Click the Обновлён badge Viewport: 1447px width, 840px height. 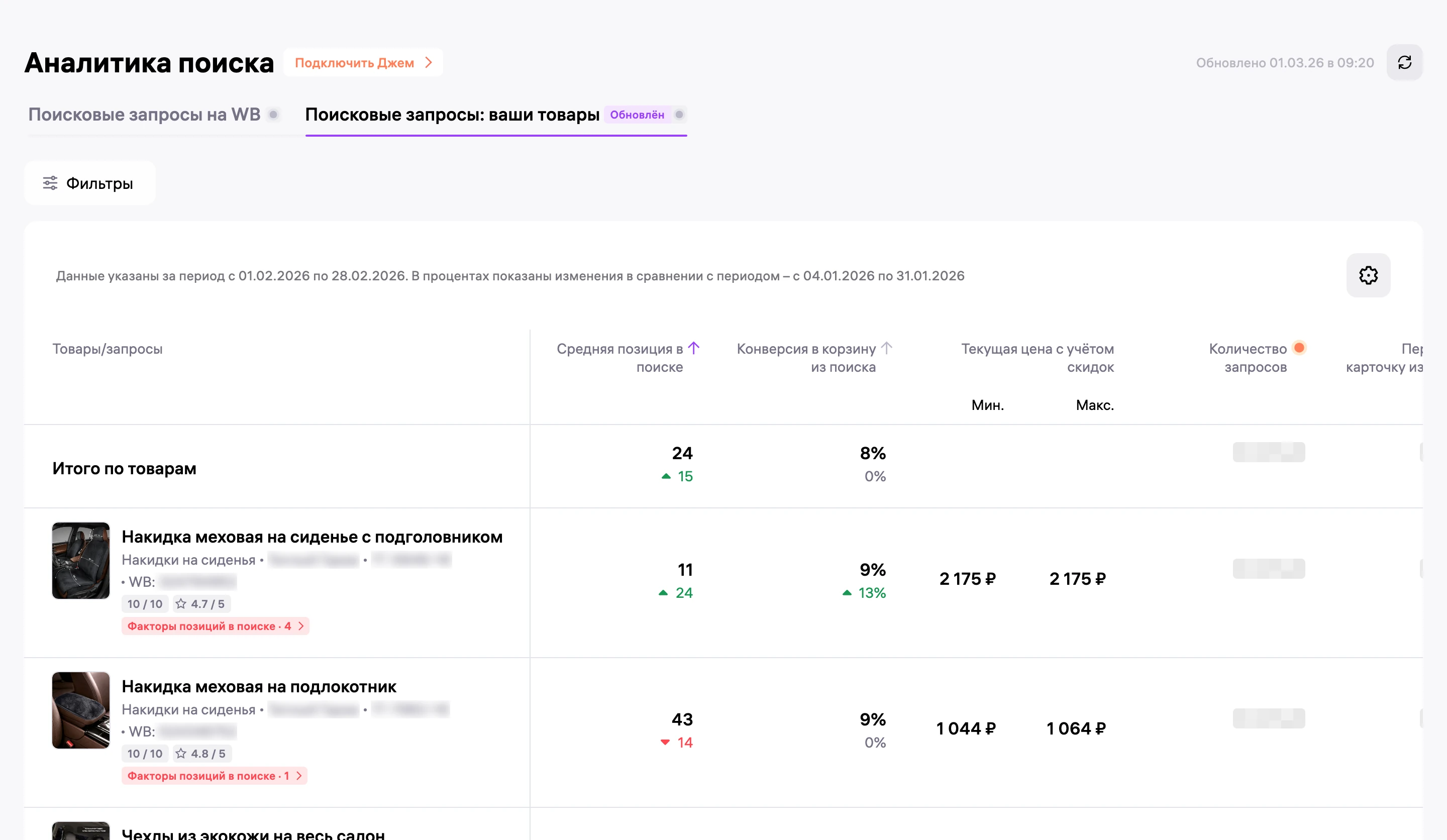point(637,115)
